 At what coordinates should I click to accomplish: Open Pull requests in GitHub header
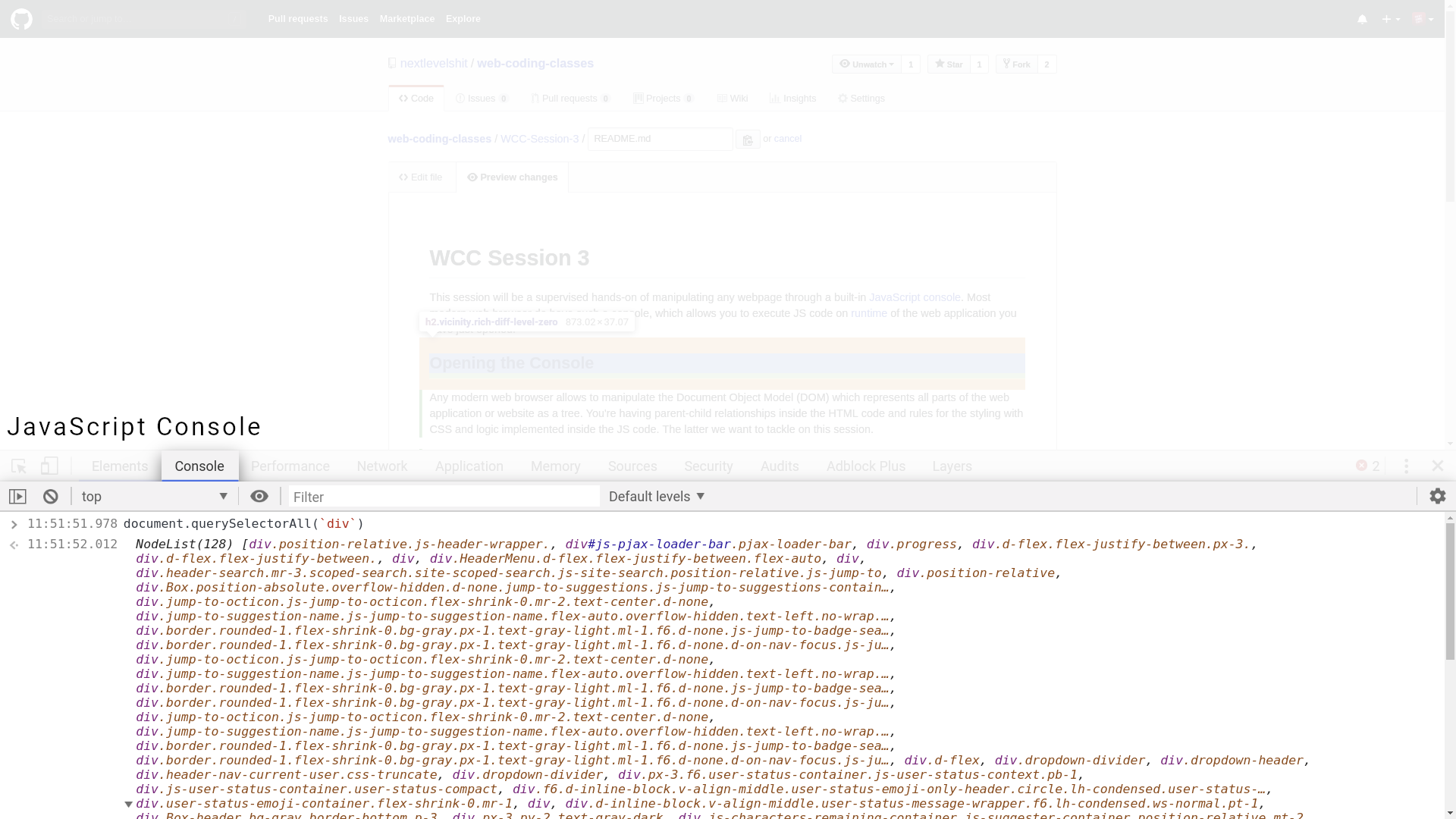coord(298,19)
